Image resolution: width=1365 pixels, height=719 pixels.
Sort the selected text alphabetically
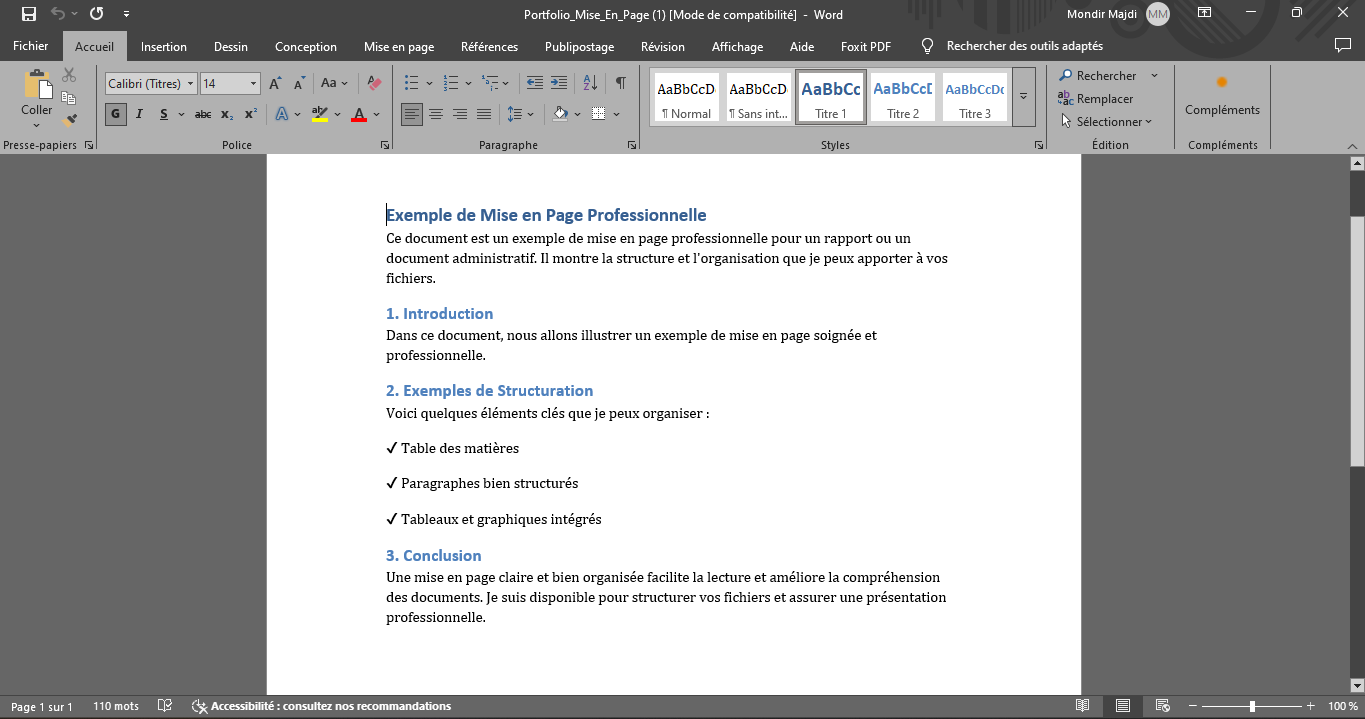click(590, 84)
